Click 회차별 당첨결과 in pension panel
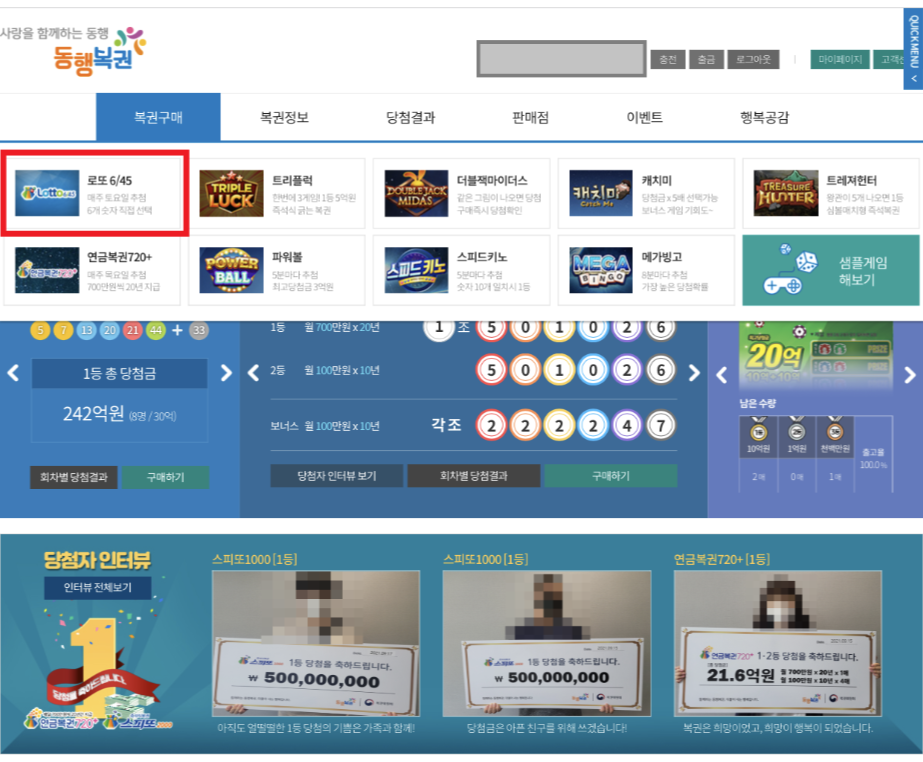Image resolution: width=923 pixels, height=762 pixels. pos(474,476)
